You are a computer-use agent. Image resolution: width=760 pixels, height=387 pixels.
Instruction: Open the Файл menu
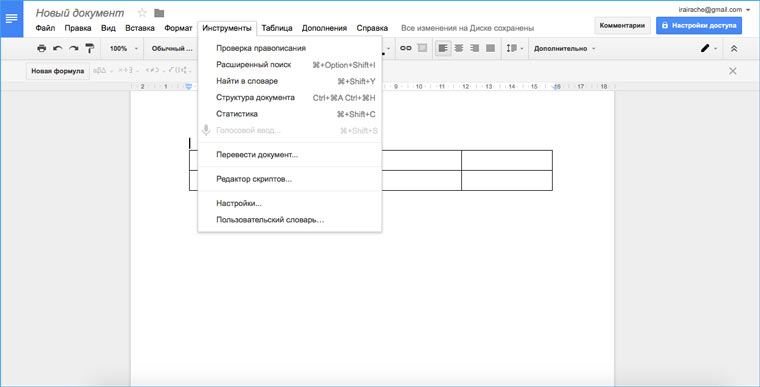45,28
